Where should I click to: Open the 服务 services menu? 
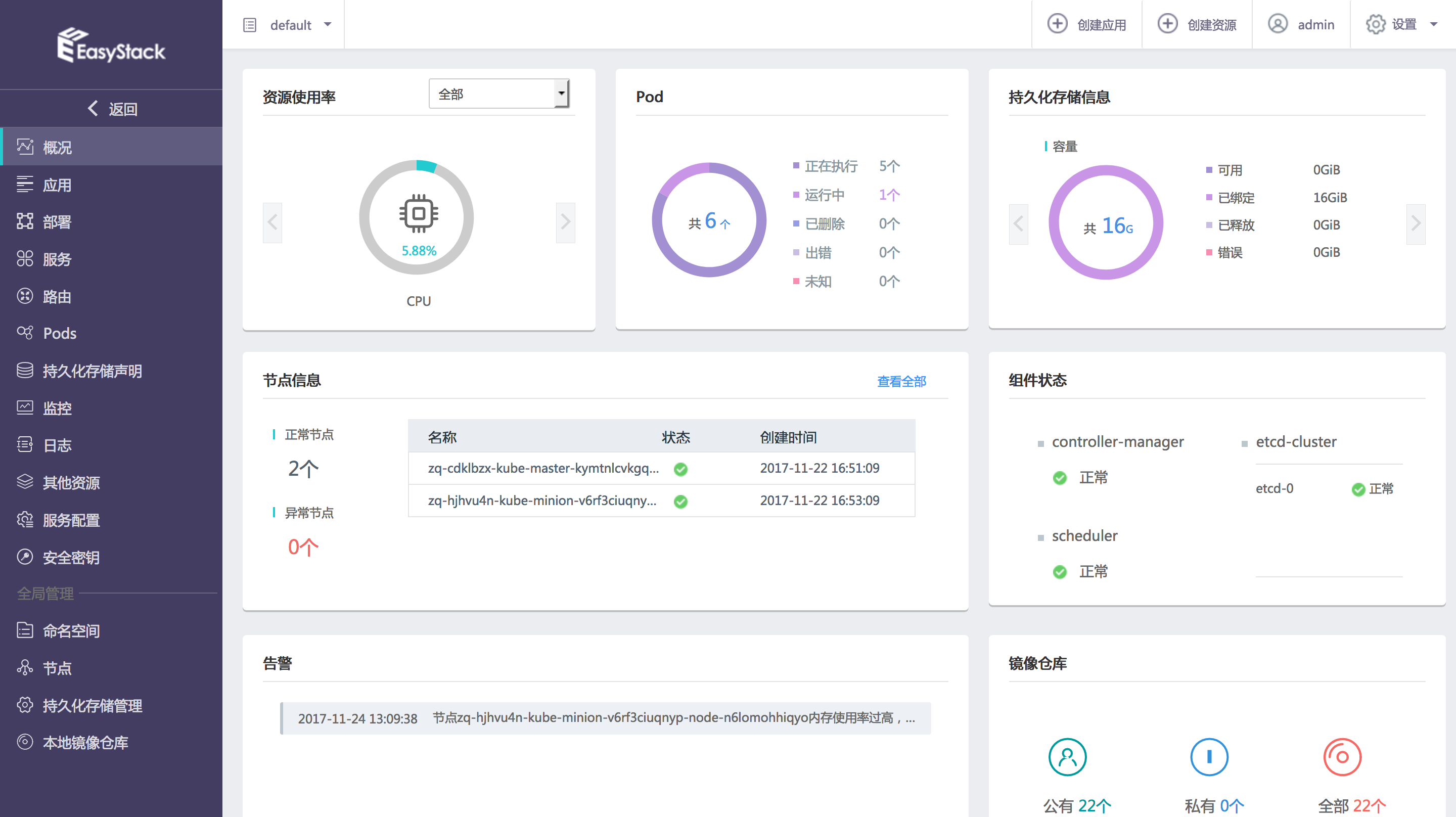point(112,259)
